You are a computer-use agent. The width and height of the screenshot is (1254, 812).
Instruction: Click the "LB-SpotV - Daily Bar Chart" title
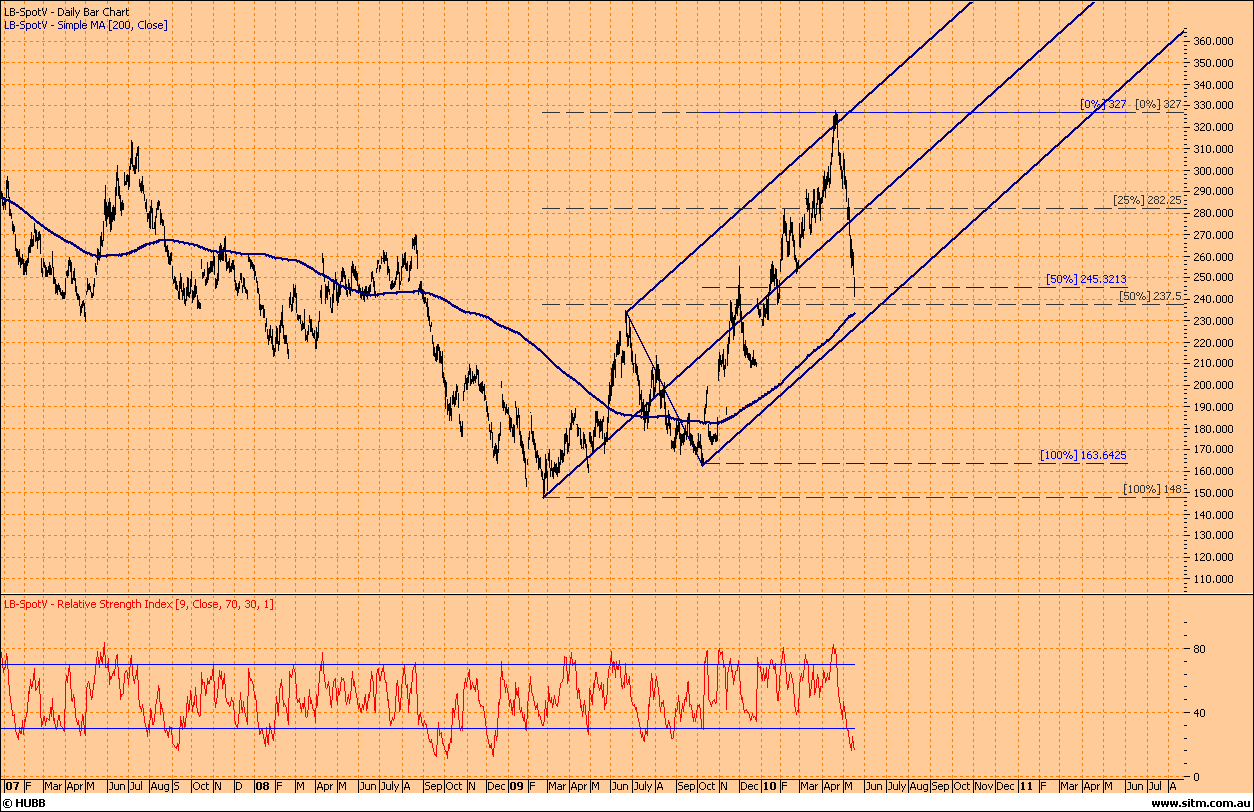[x=66, y=12]
